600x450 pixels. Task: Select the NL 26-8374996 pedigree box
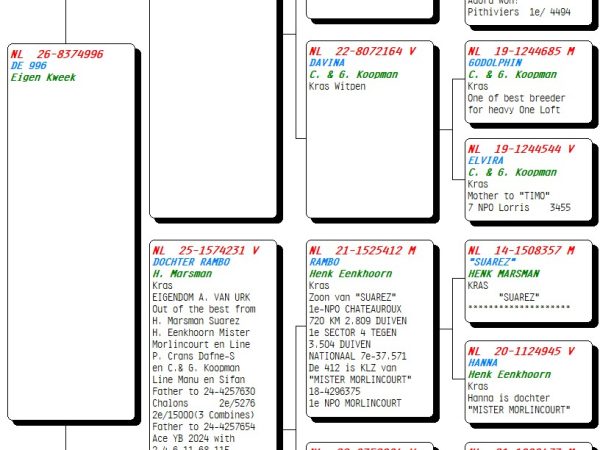pos(71,232)
